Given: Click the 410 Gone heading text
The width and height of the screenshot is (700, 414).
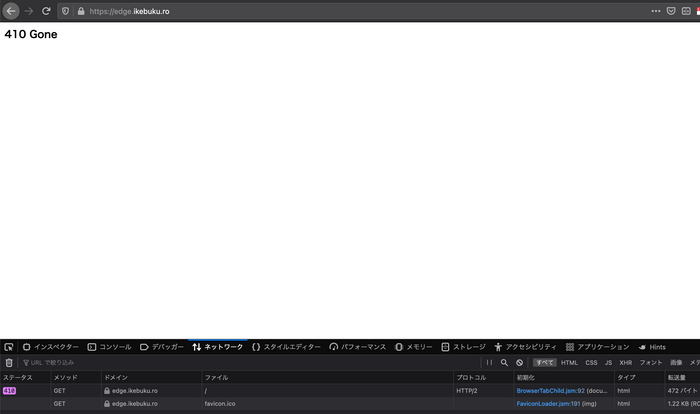Looking at the screenshot, I should [x=31, y=34].
